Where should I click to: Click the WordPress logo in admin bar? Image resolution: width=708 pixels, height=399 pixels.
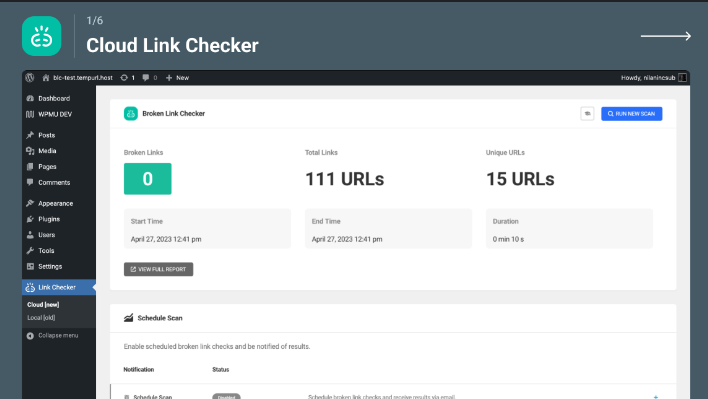[x=30, y=78]
